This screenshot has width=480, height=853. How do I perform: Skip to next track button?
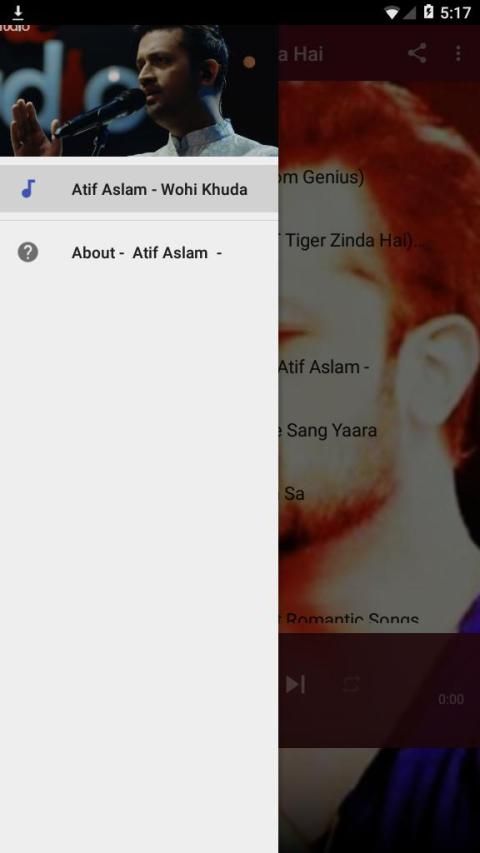[295, 684]
